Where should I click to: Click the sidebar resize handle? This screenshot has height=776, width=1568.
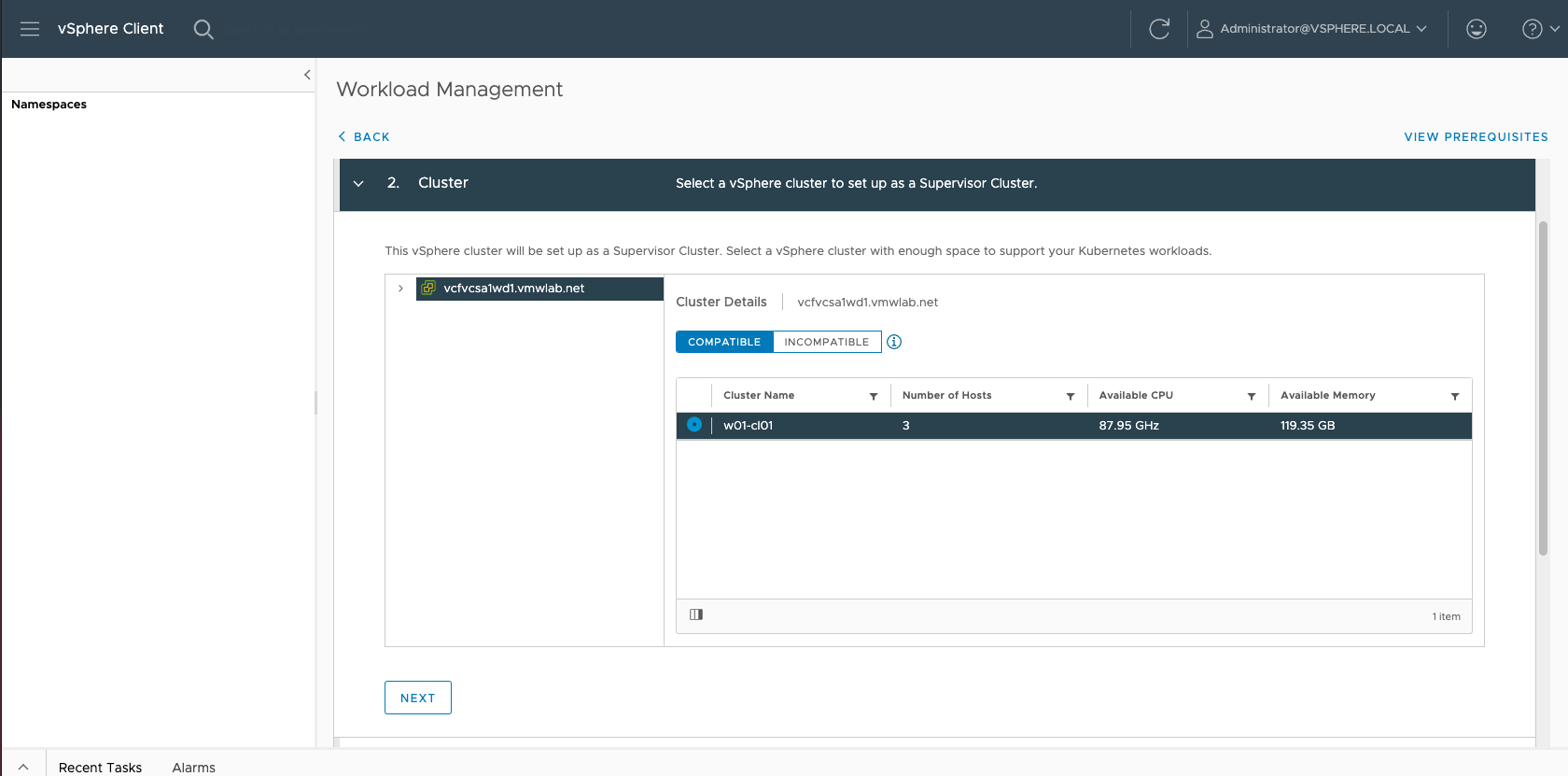pyautogui.click(x=315, y=402)
